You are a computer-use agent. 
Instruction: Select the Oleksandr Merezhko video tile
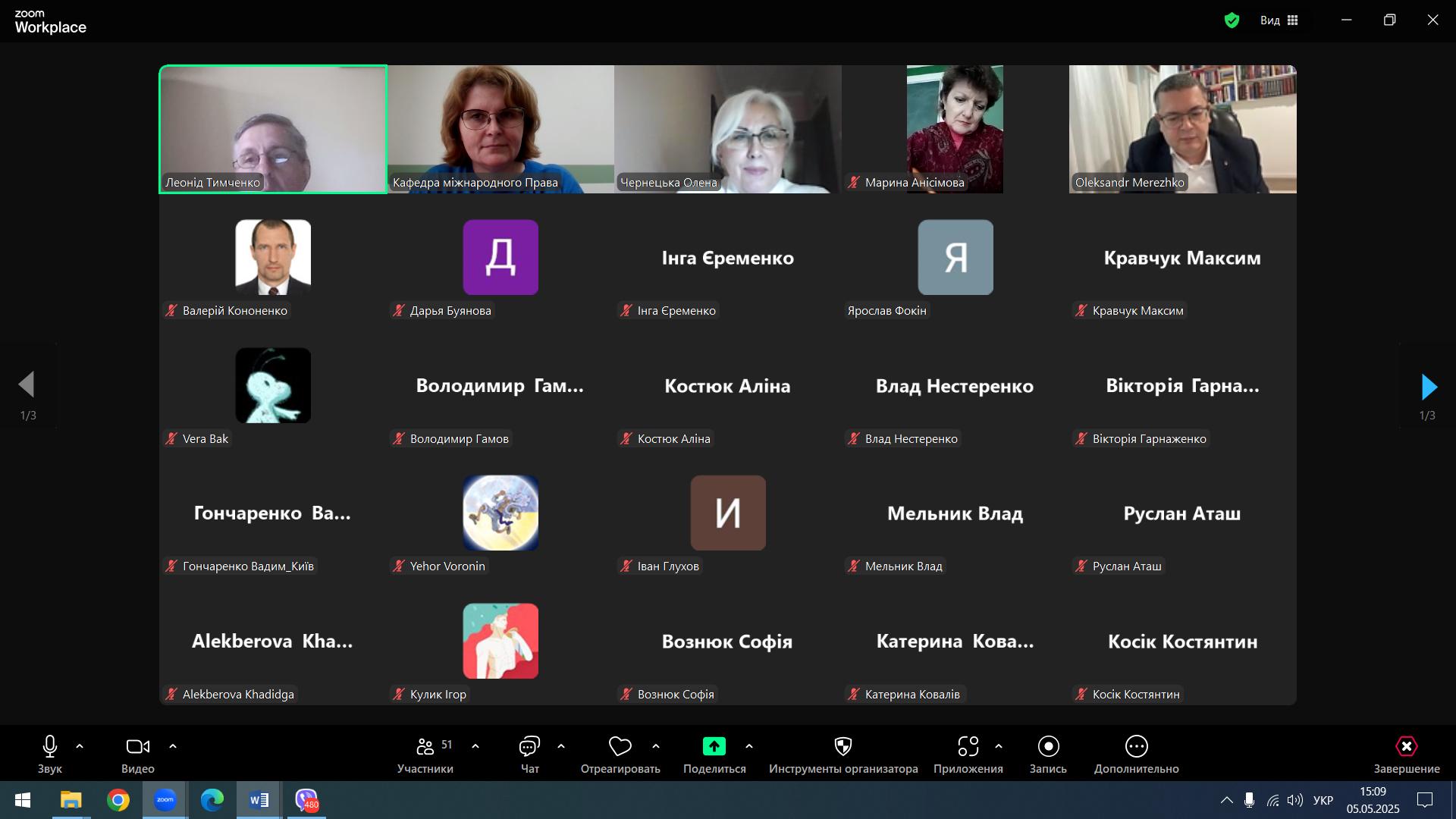click(1182, 129)
